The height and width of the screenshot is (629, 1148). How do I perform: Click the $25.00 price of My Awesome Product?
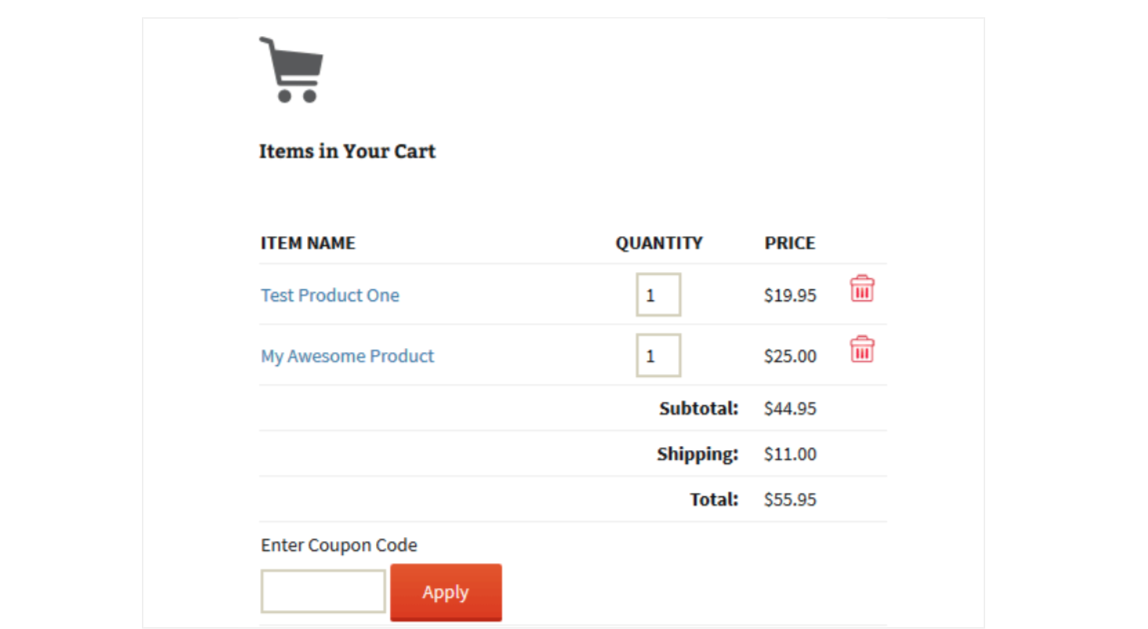click(790, 356)
